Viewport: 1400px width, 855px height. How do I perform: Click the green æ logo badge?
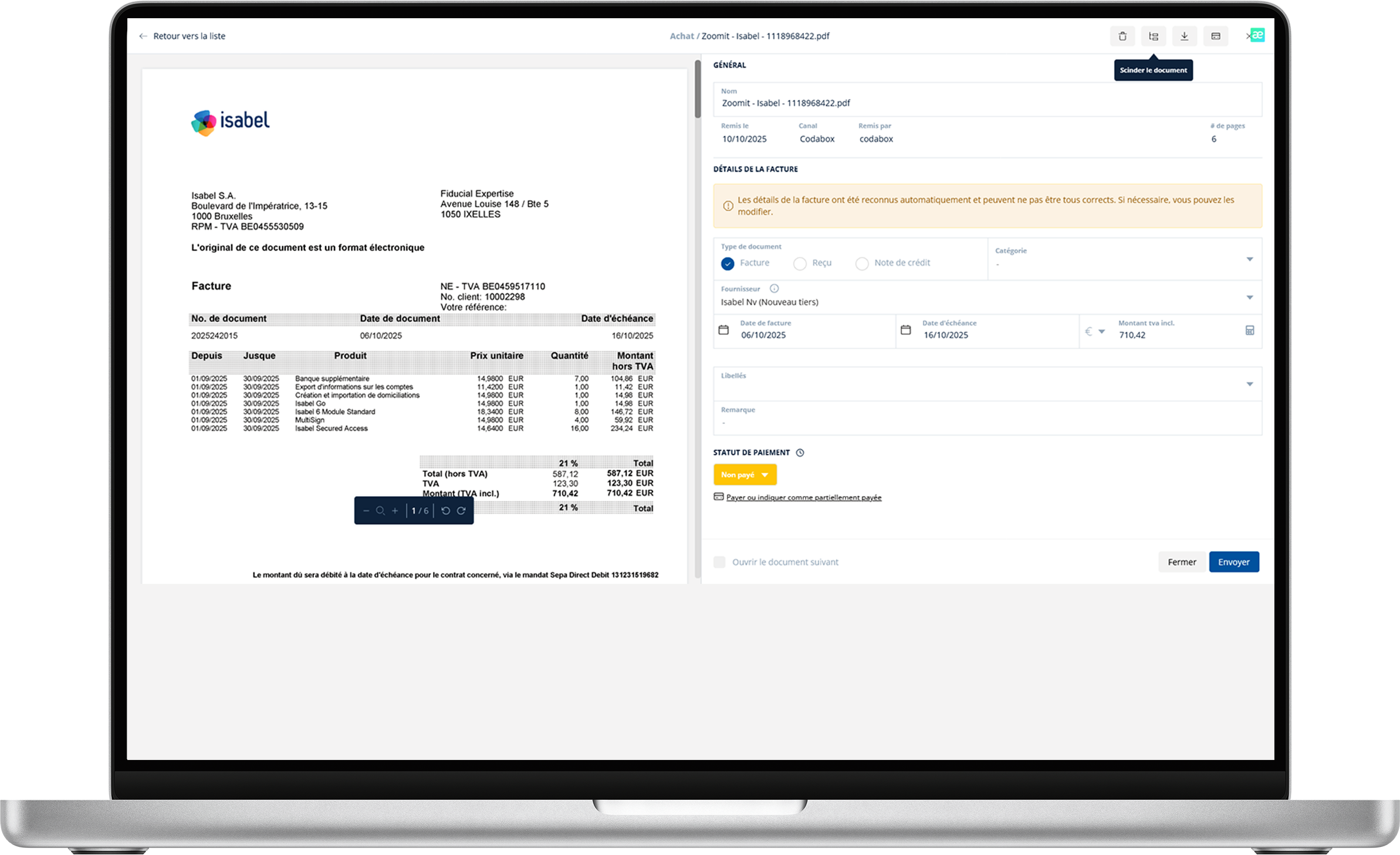pyautogui.click(x=1257, y=35)
